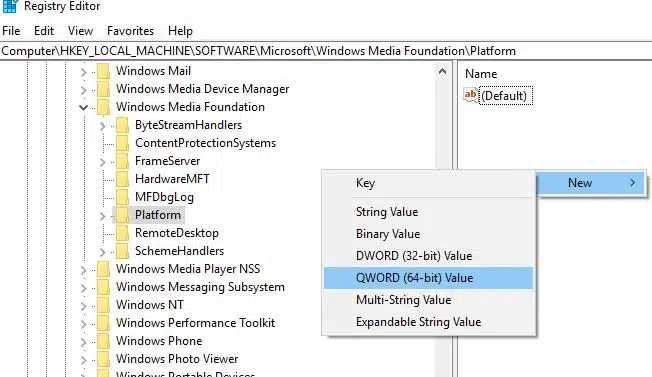Select the Windows Phone folder icon
The width and height of the screenshot is (652, 377).
click(x=104, y=341)
